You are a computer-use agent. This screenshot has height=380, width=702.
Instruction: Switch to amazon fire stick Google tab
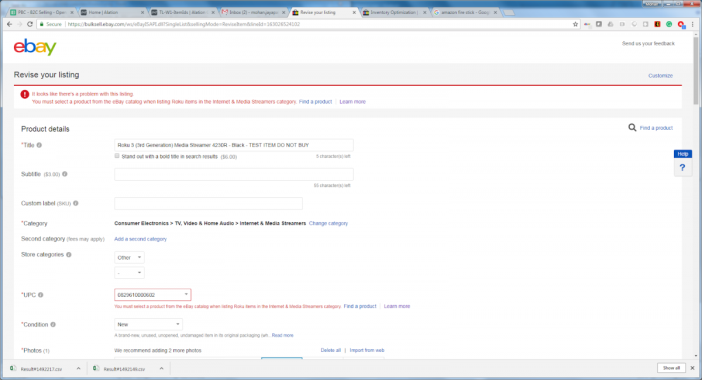465,13
